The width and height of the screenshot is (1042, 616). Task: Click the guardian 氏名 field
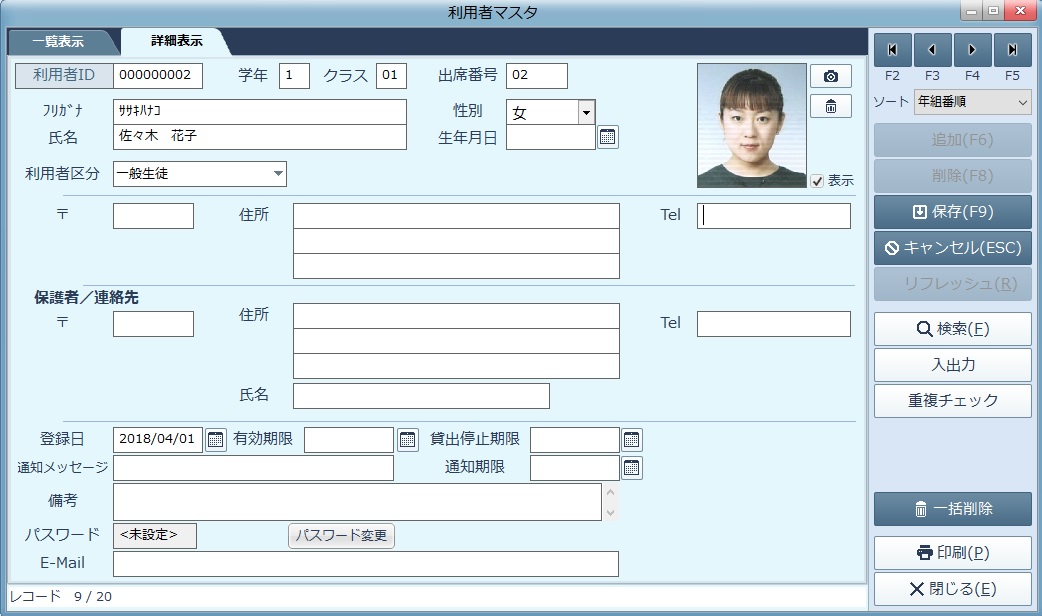pyautogui.click(x=421, y=396)
